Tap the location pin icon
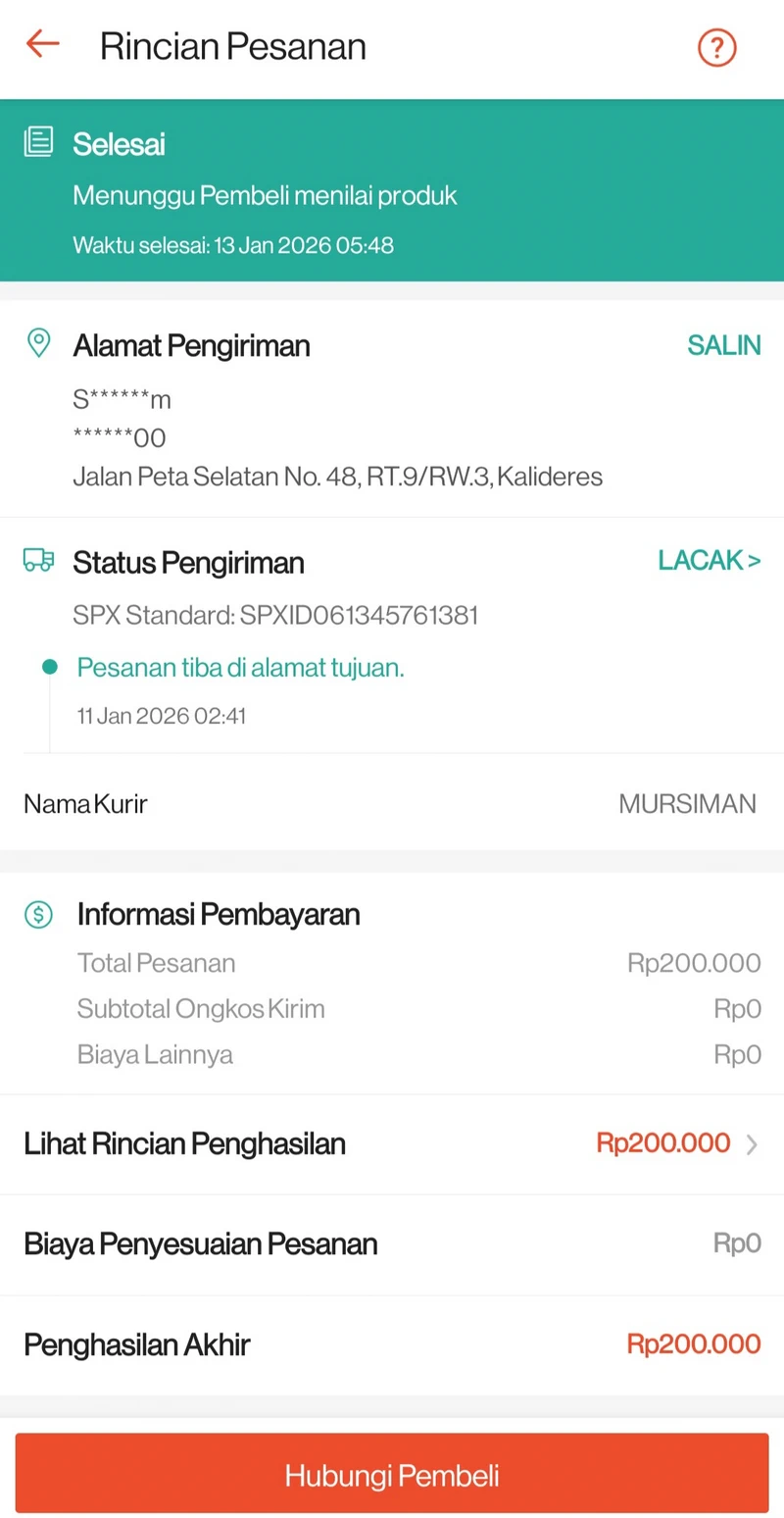 point(38,343)
